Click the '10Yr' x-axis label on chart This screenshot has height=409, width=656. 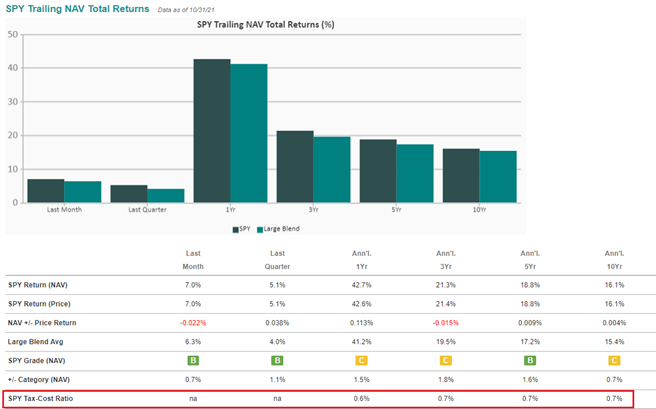click(x=479, y=210)
